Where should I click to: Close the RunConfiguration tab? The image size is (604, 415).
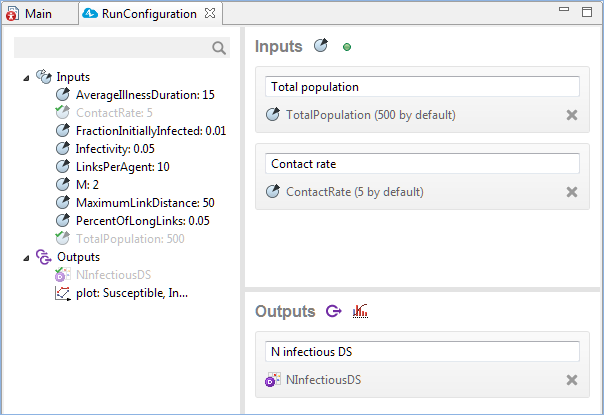click(x=210, y=13)
